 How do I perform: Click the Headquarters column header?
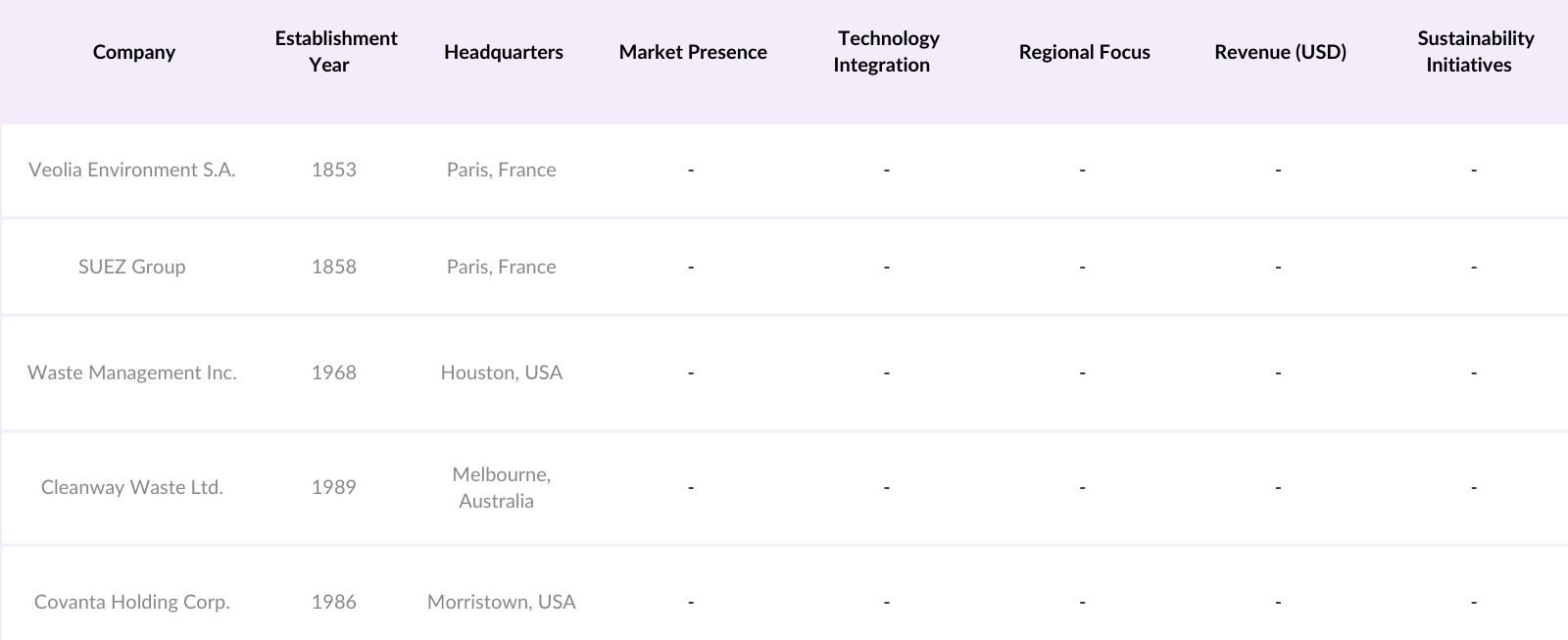coord(503,52)
